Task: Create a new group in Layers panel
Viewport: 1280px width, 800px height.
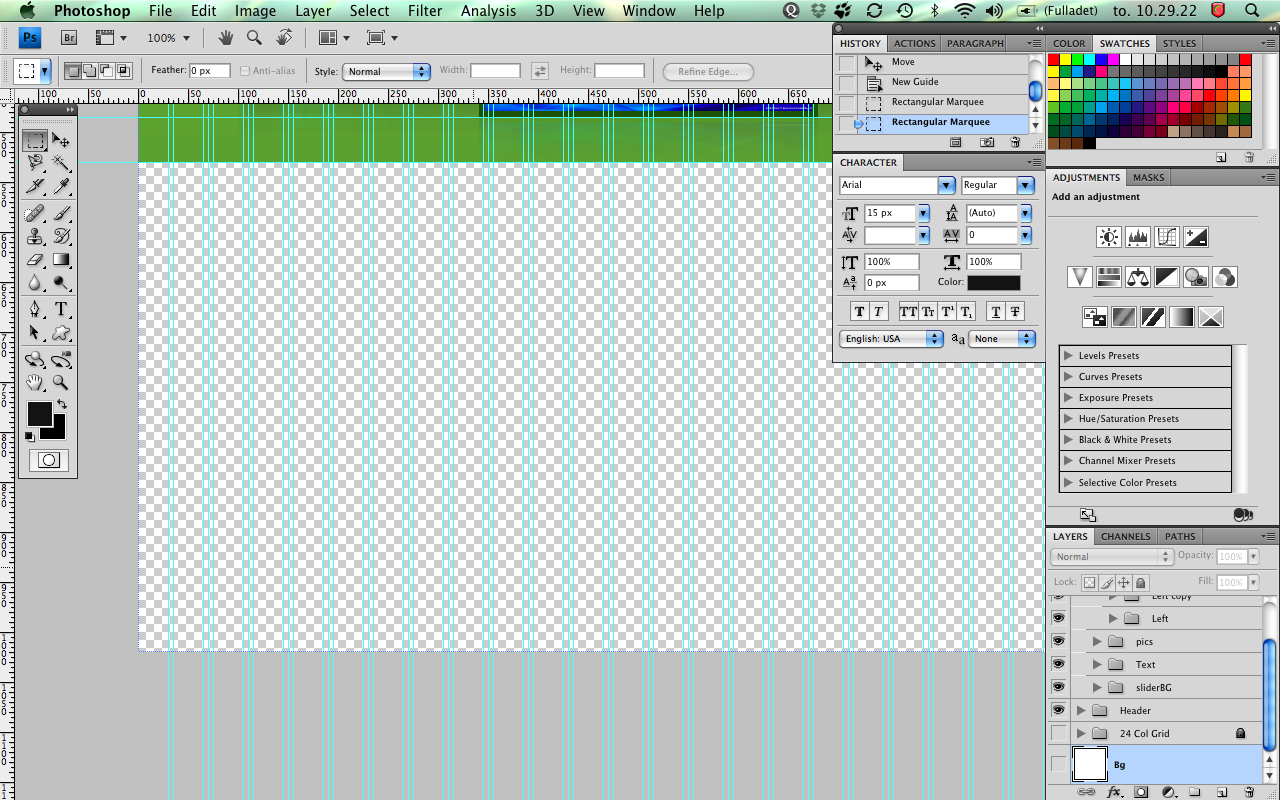Action: 1194,791
